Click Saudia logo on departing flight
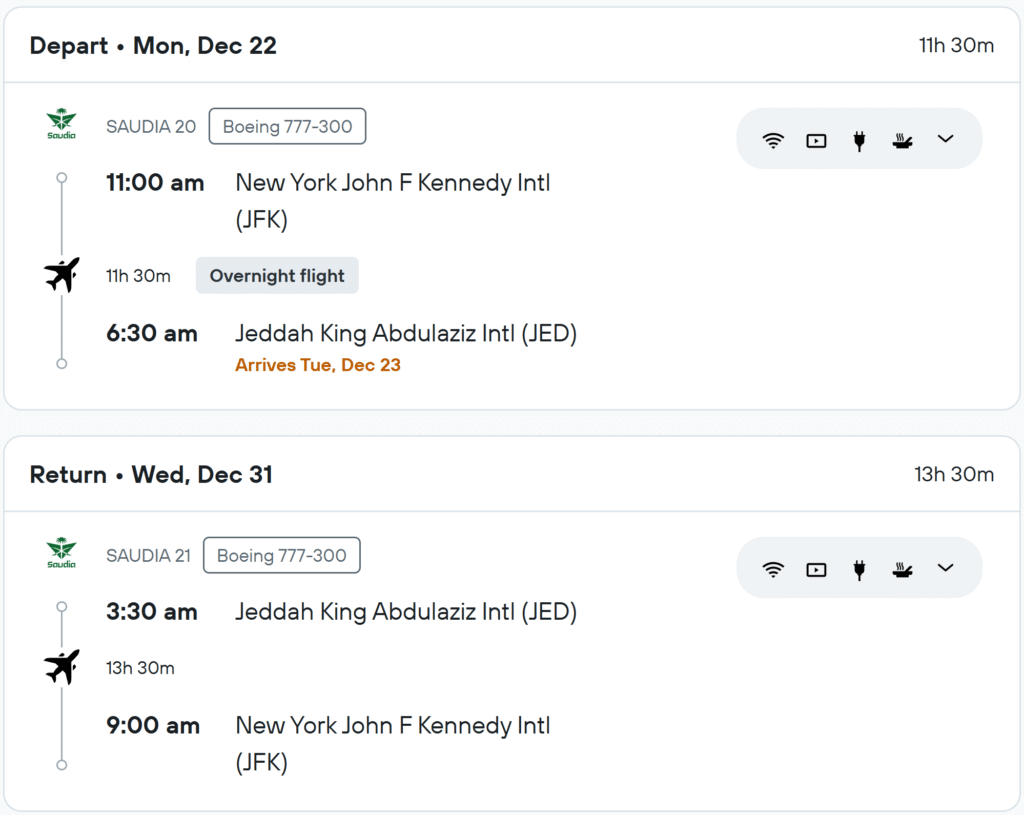The width and height of the screenshot is (1024, 815). [x=61, y=126]
